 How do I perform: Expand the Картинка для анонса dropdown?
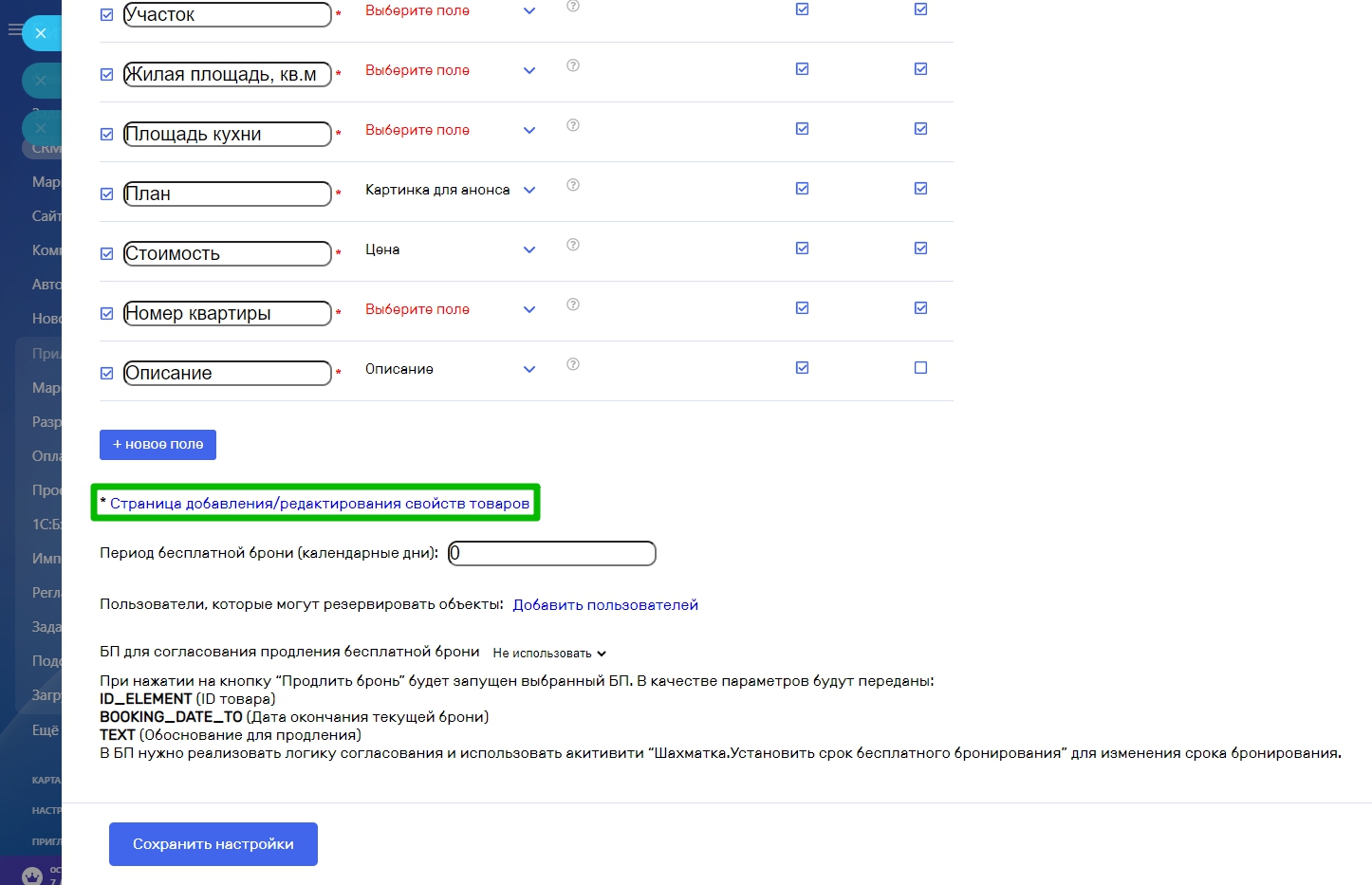tap(451, 190)
